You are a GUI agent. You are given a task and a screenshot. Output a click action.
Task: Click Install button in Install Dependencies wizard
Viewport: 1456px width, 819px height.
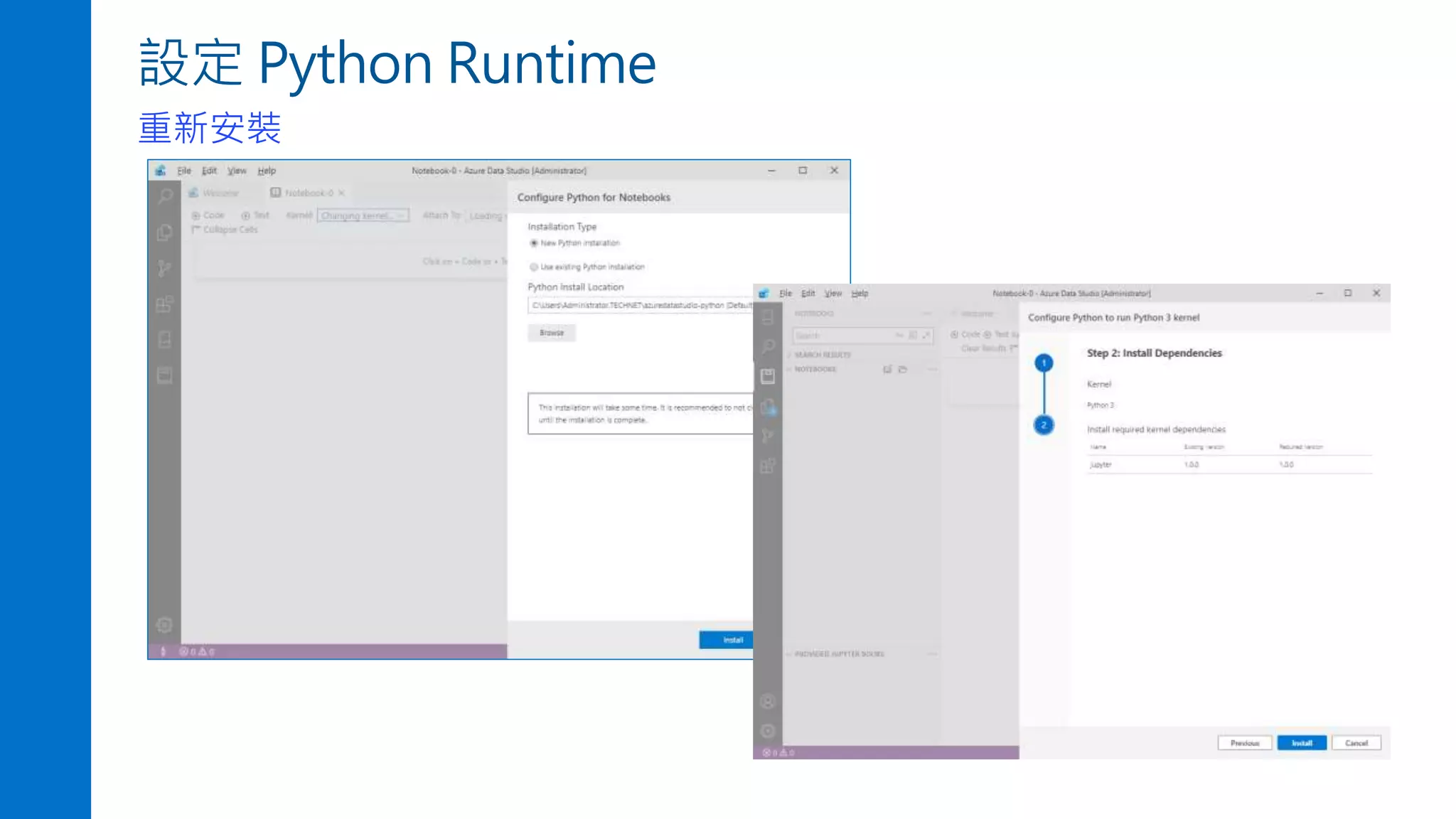tap(1302, 743)
